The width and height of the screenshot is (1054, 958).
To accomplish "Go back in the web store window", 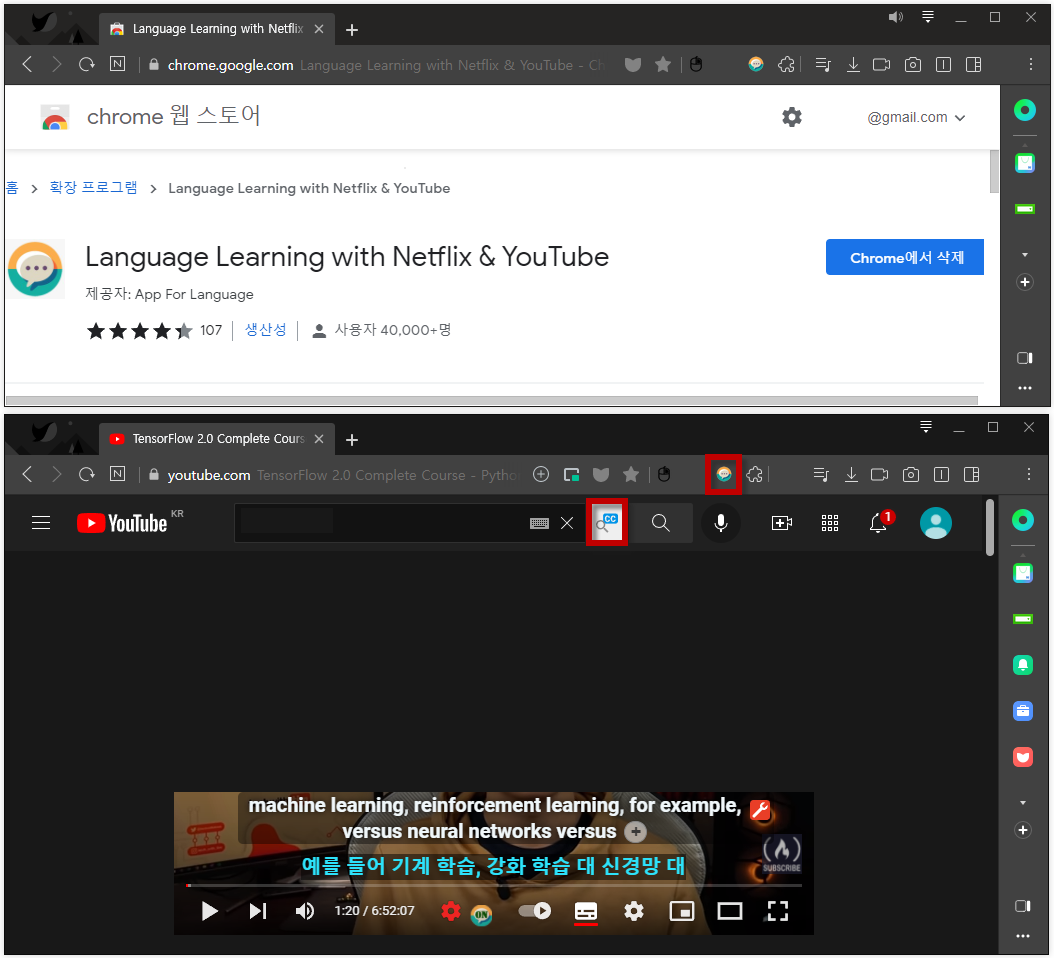I will [28, 65].
